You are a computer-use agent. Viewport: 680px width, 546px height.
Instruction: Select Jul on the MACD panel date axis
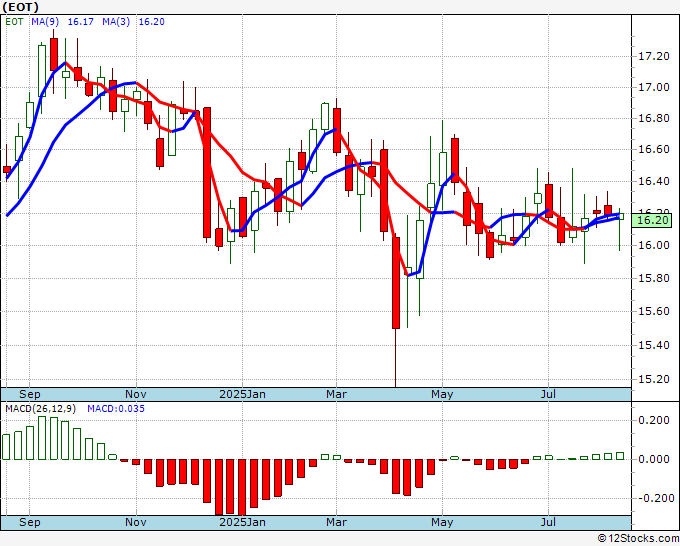pos(549,522)
